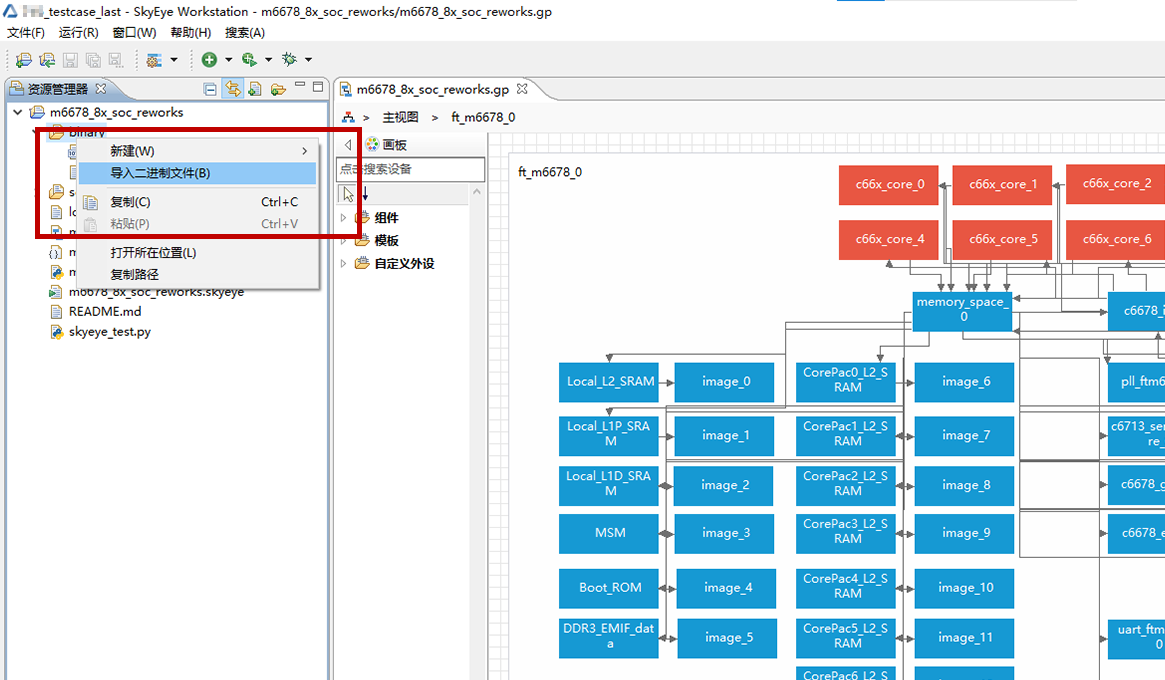Open the 搜索(A) menu
The height and width of the screenshot is (680, 1165).
[x=245, y=33]
